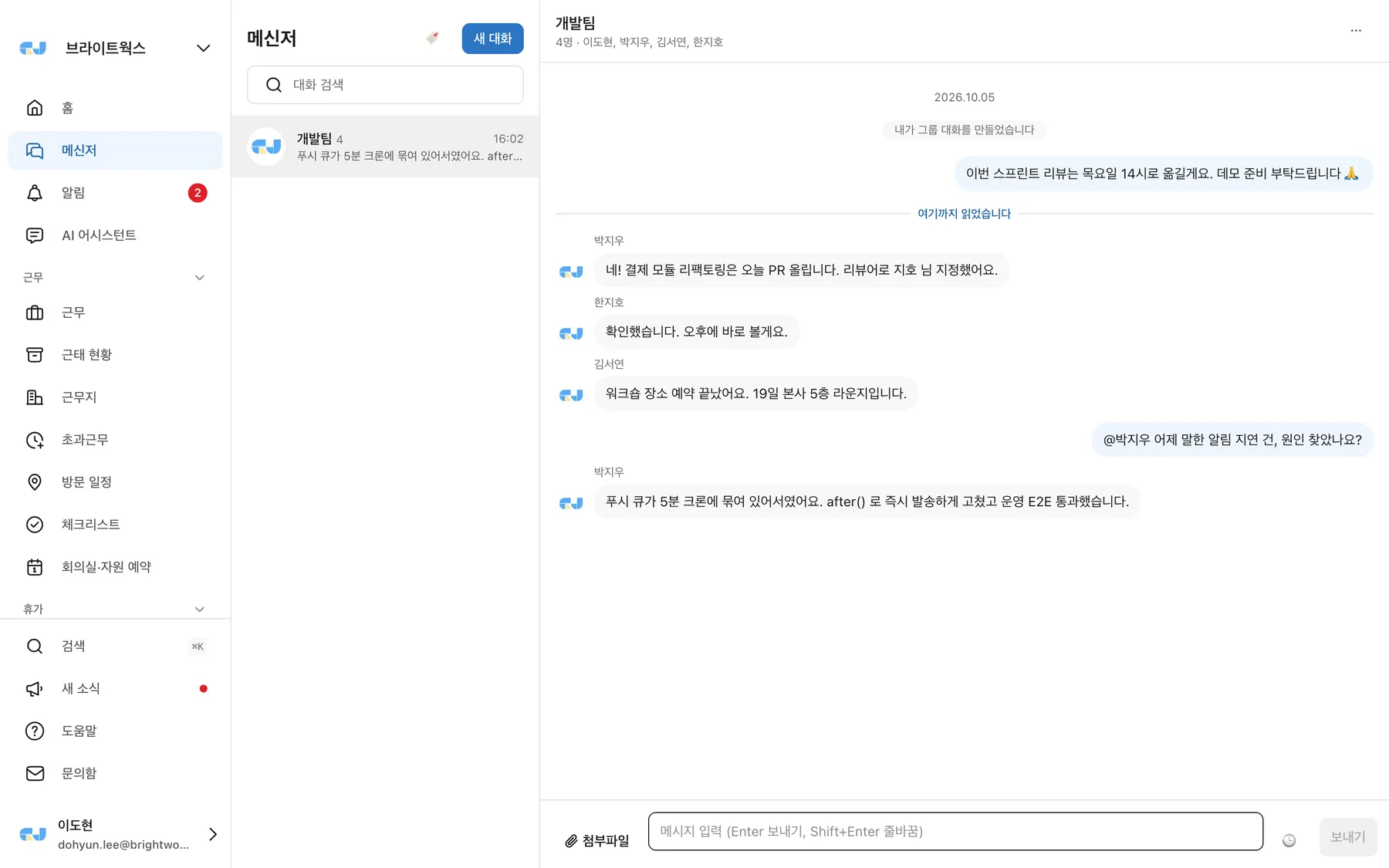Open 회의실·자원 예약 calendar icon
The width and height of the screenshot is (1389, 868).
[35, 567]
